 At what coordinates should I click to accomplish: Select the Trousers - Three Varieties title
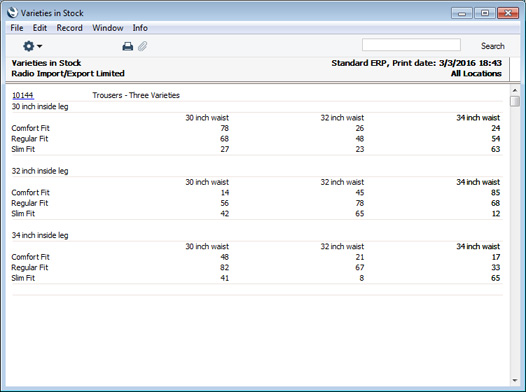(136, 95)
